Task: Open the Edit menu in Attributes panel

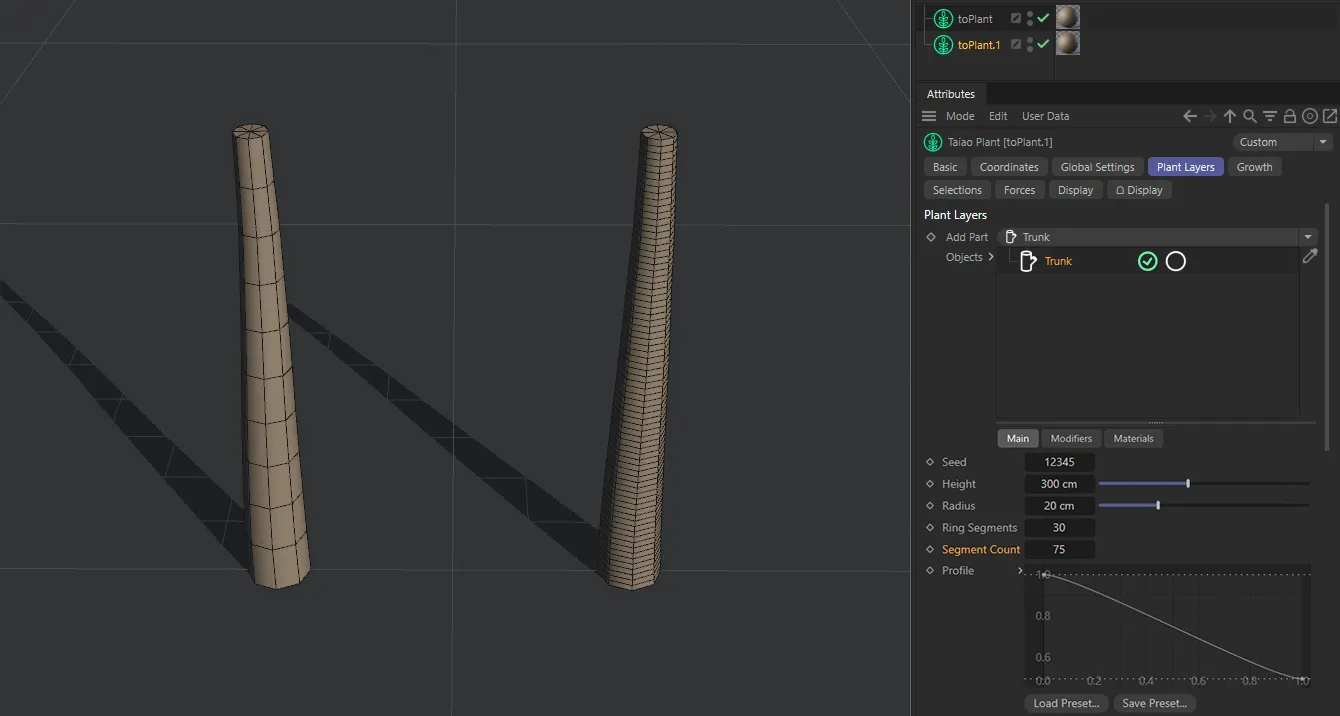Action: tap(997, 116)
